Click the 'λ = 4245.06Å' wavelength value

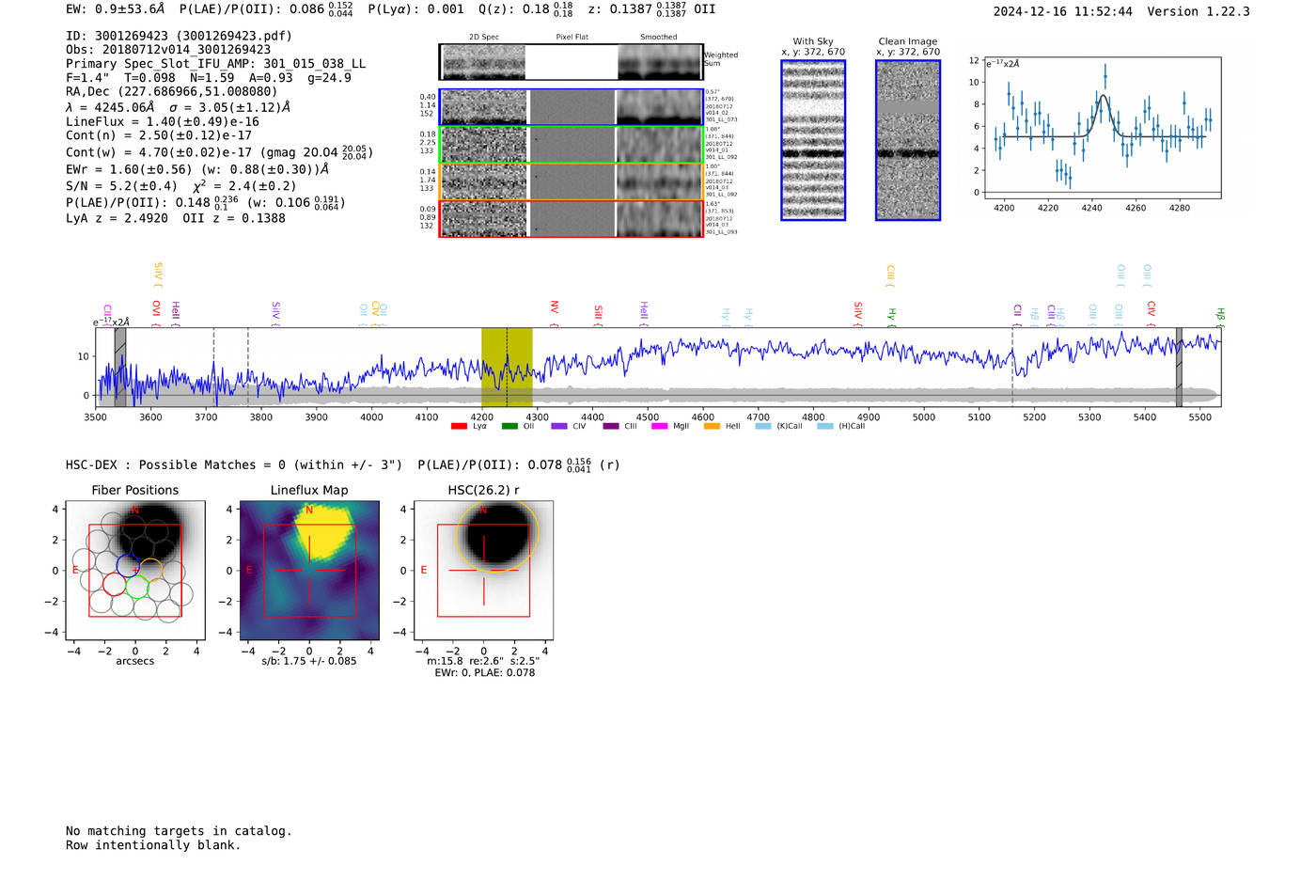pyautogui.click(x=110, y=107)
